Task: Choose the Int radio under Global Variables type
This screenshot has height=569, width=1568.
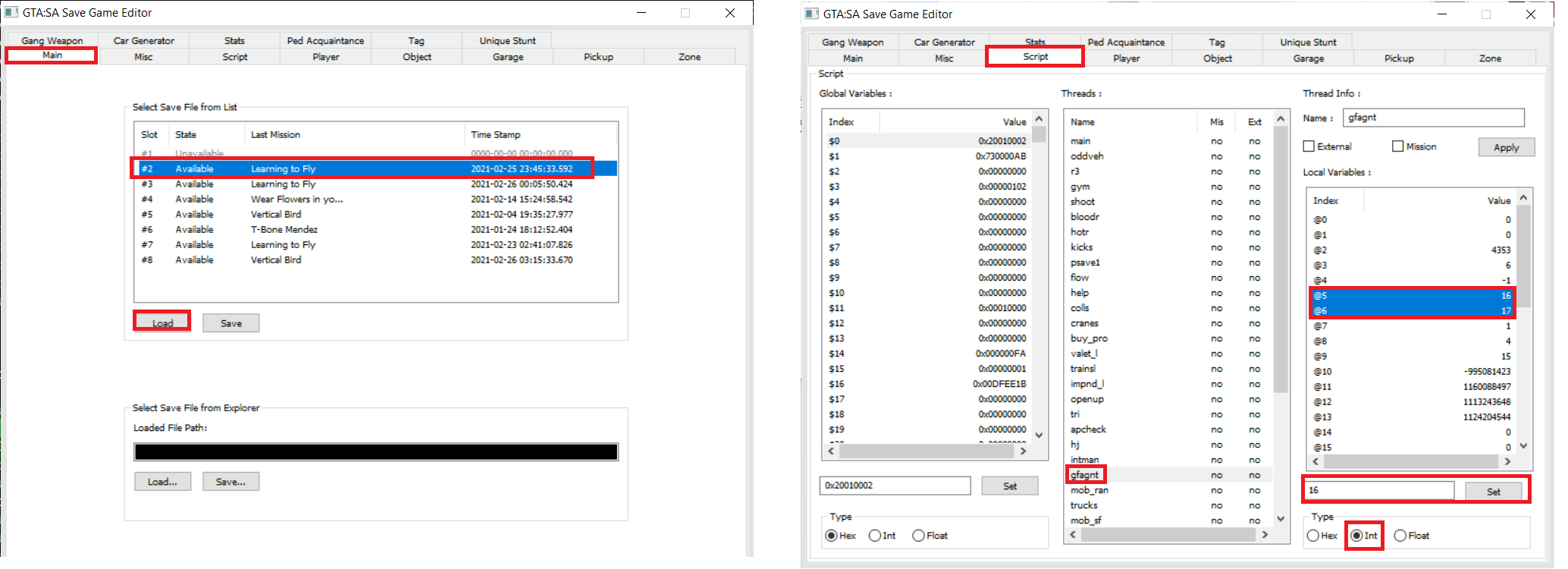Action: (875, 536)
